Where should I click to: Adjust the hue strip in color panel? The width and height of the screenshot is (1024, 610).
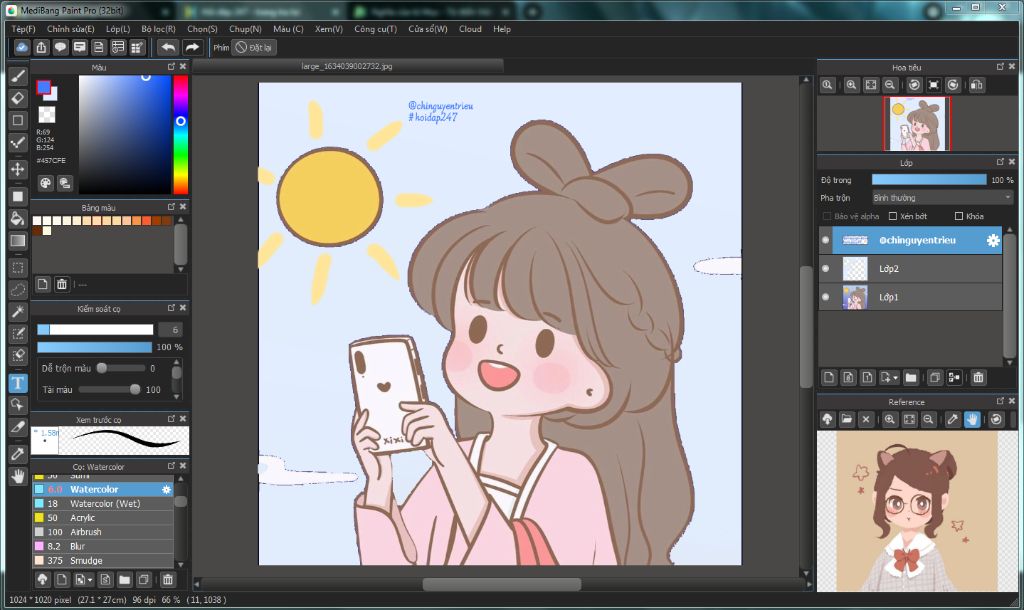pyautogui.click(x=181, y=135)
